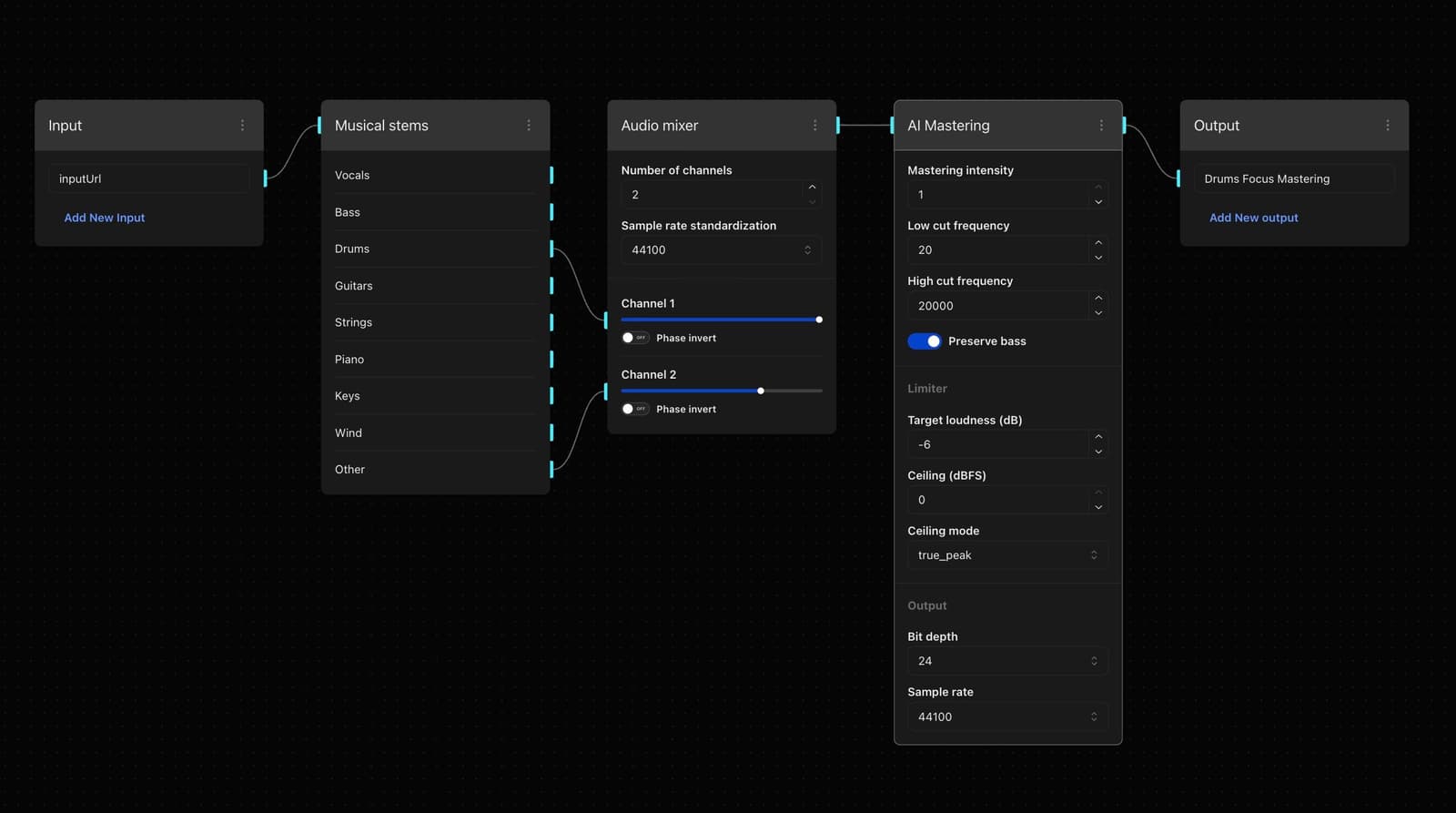Viewport: 1456px width, 813px height.
Task: Open the Ceiling mode dropdown
Action: coord(1006,555)
